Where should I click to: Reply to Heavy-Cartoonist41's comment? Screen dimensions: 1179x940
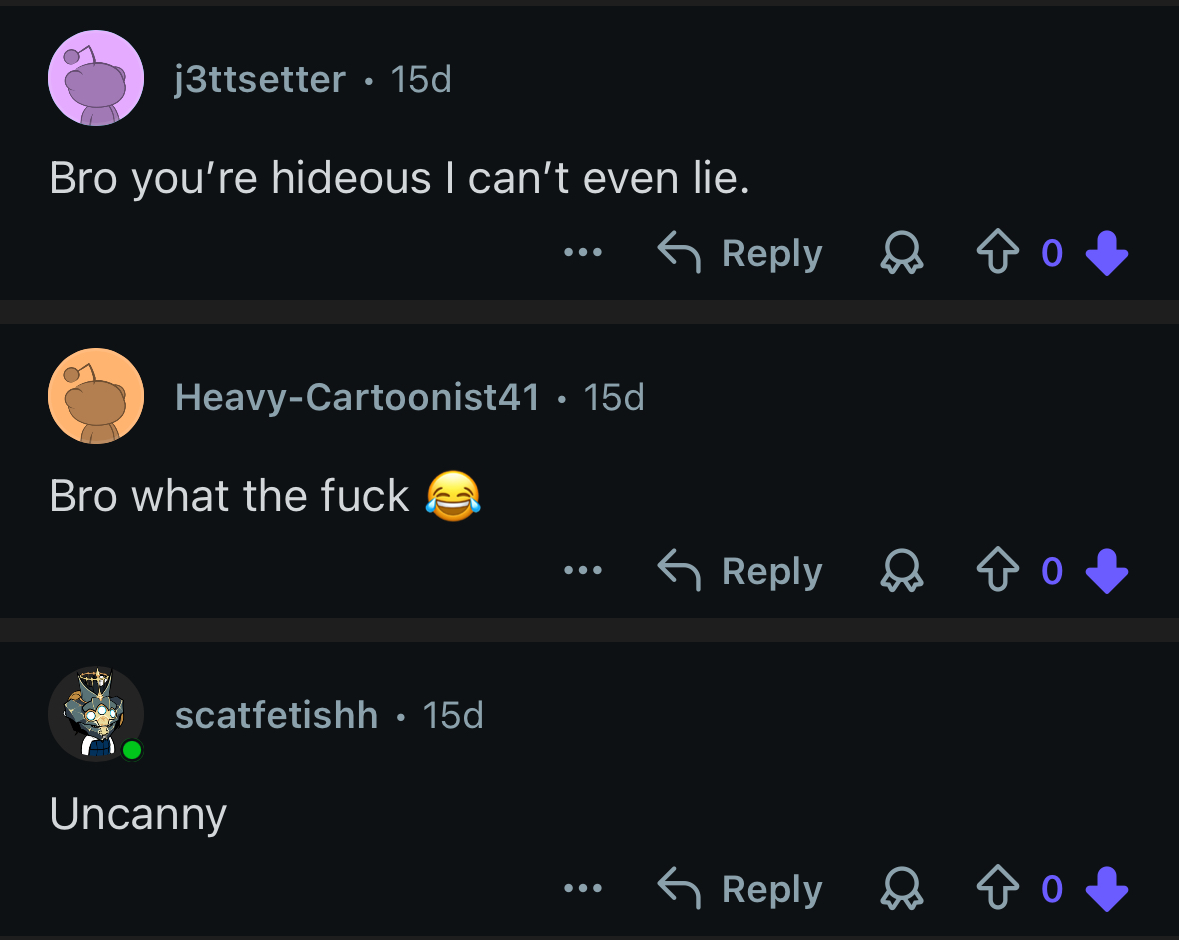pos(740,571)
